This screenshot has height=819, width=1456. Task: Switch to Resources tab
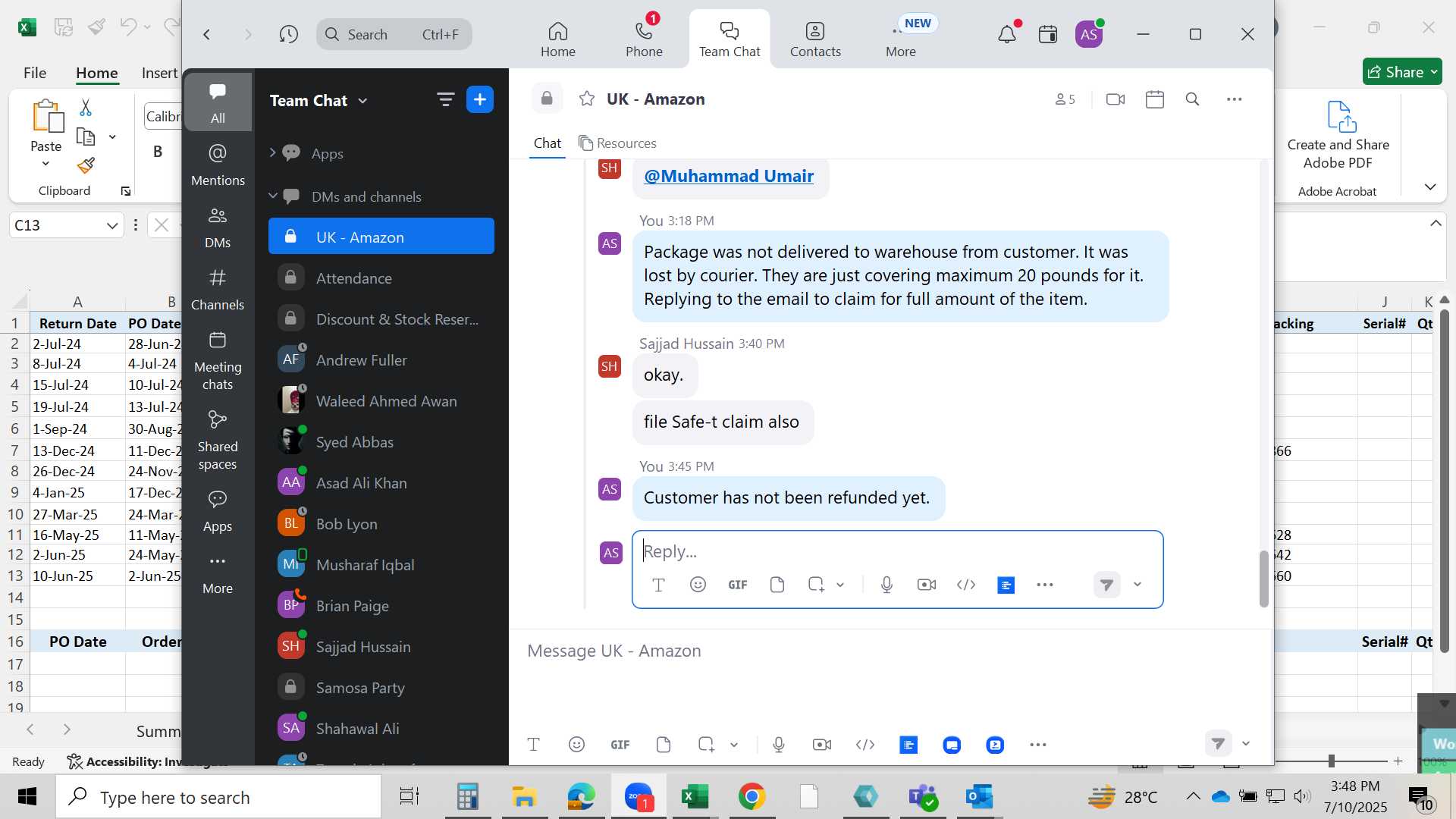(x=617, y=143)
